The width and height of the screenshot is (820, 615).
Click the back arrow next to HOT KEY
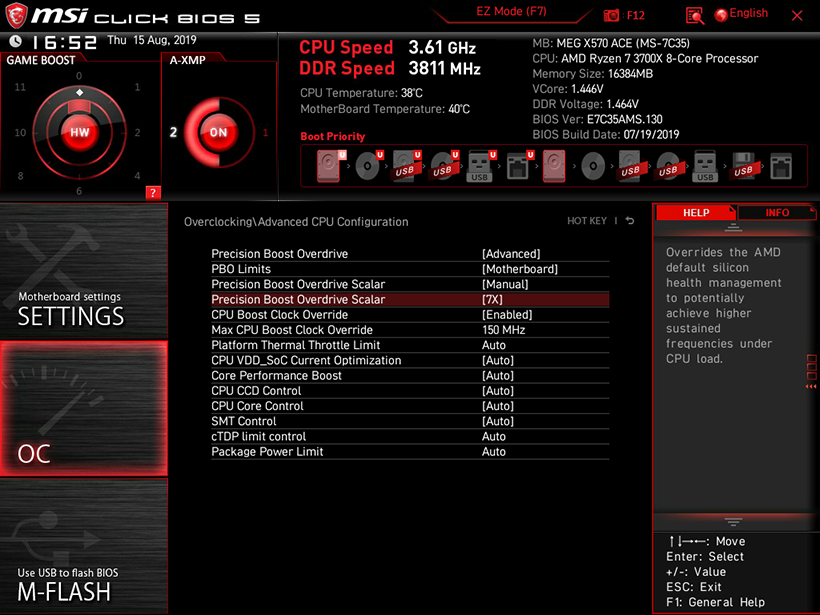(630, 221)
